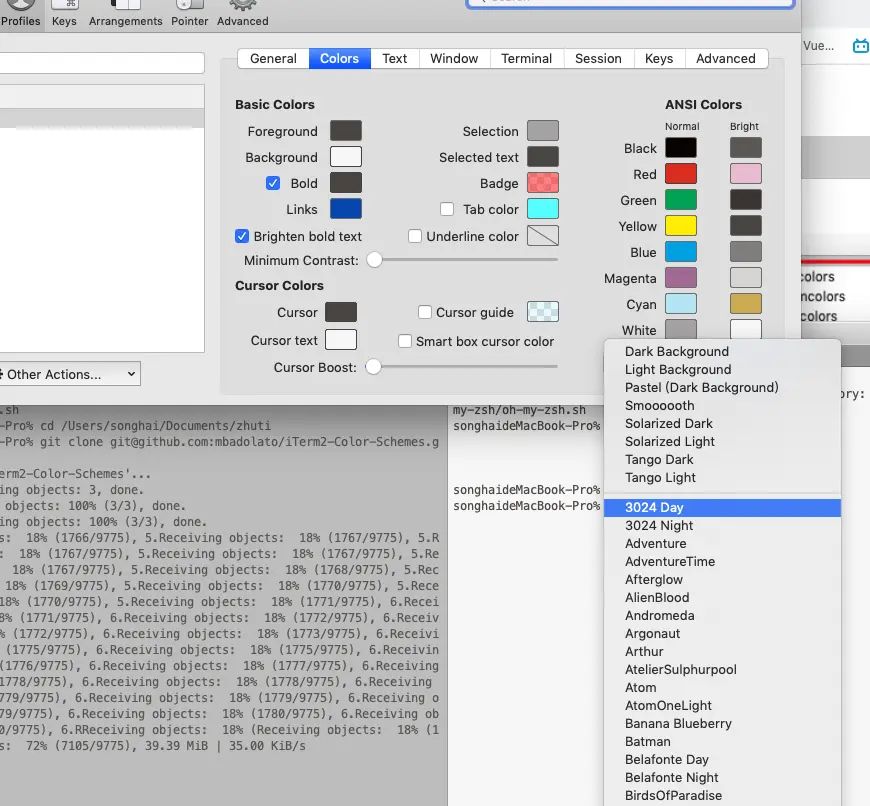Open the Selected text color swatch
Viewport: 870px width, 806px height.
(543, 157)
